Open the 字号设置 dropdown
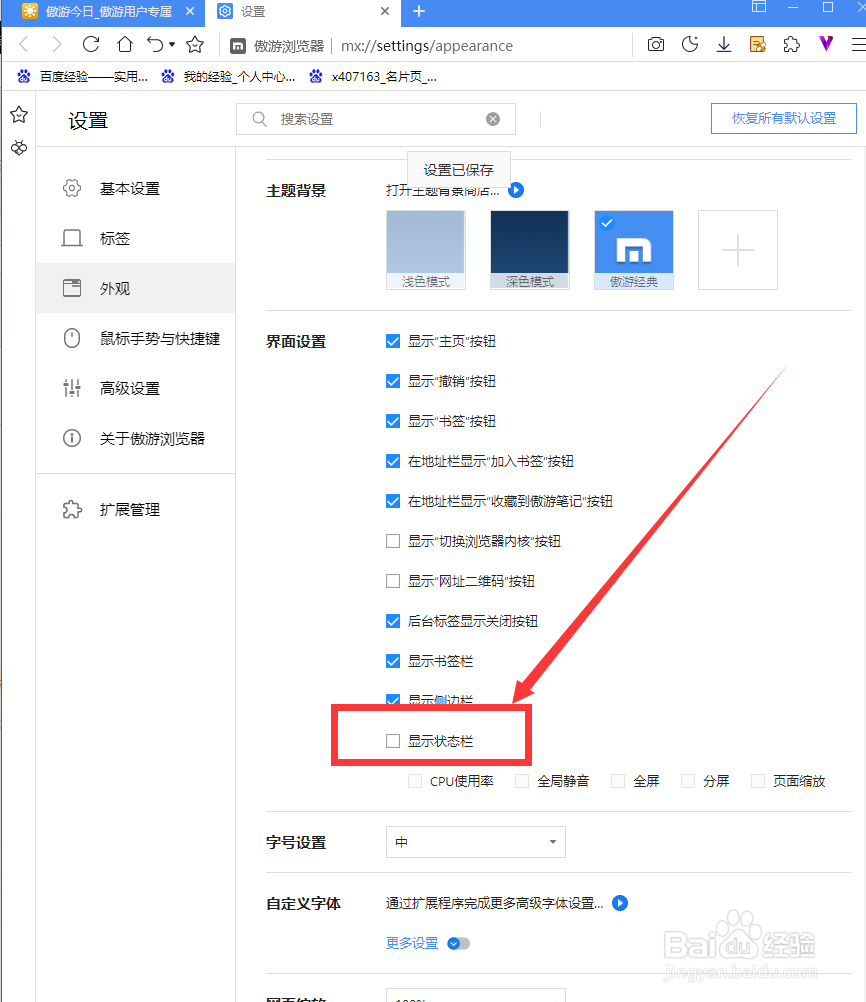 pos(475,842)
